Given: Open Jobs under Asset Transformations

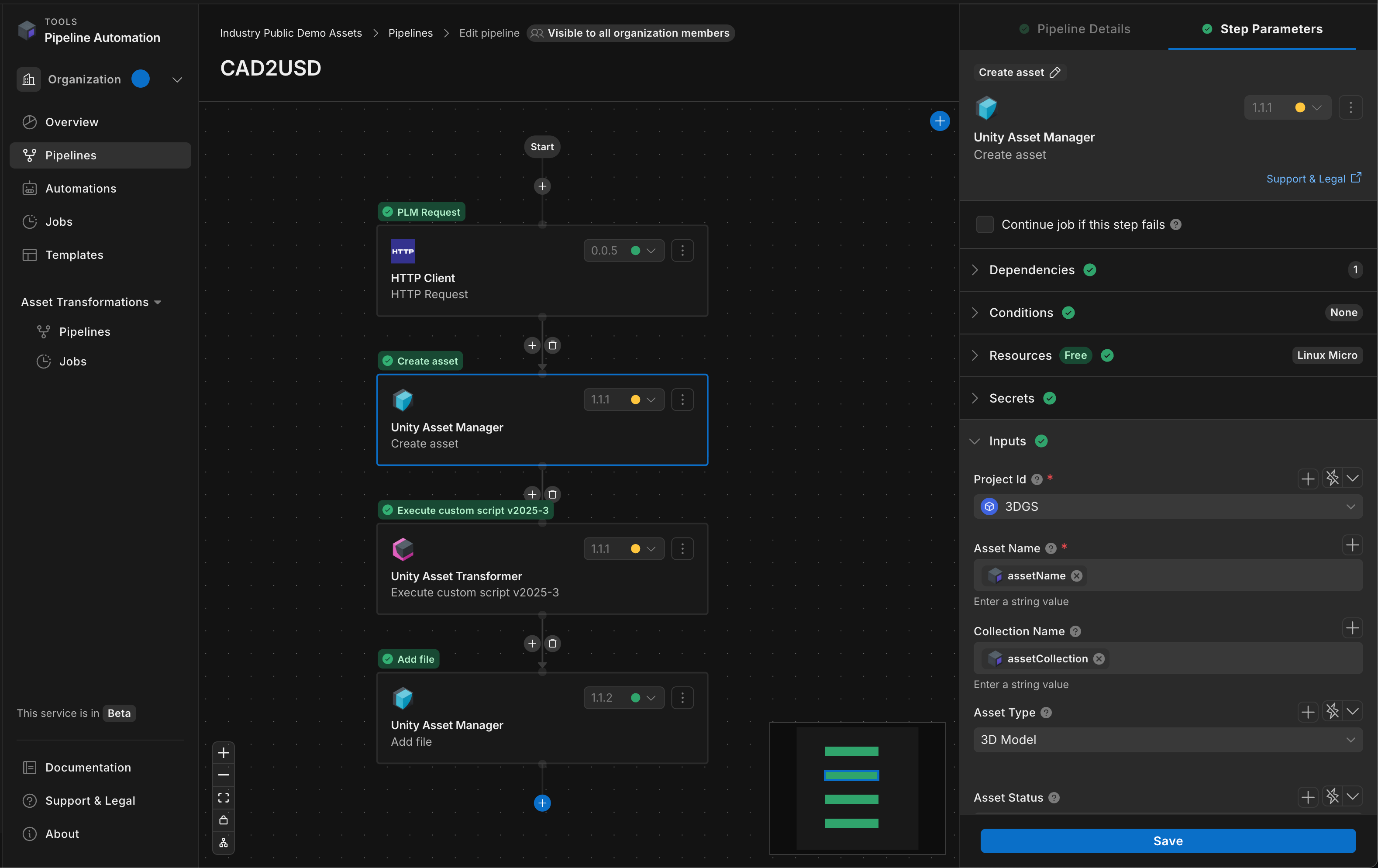Looking at the screenshot, I should (x=72, y=362).
